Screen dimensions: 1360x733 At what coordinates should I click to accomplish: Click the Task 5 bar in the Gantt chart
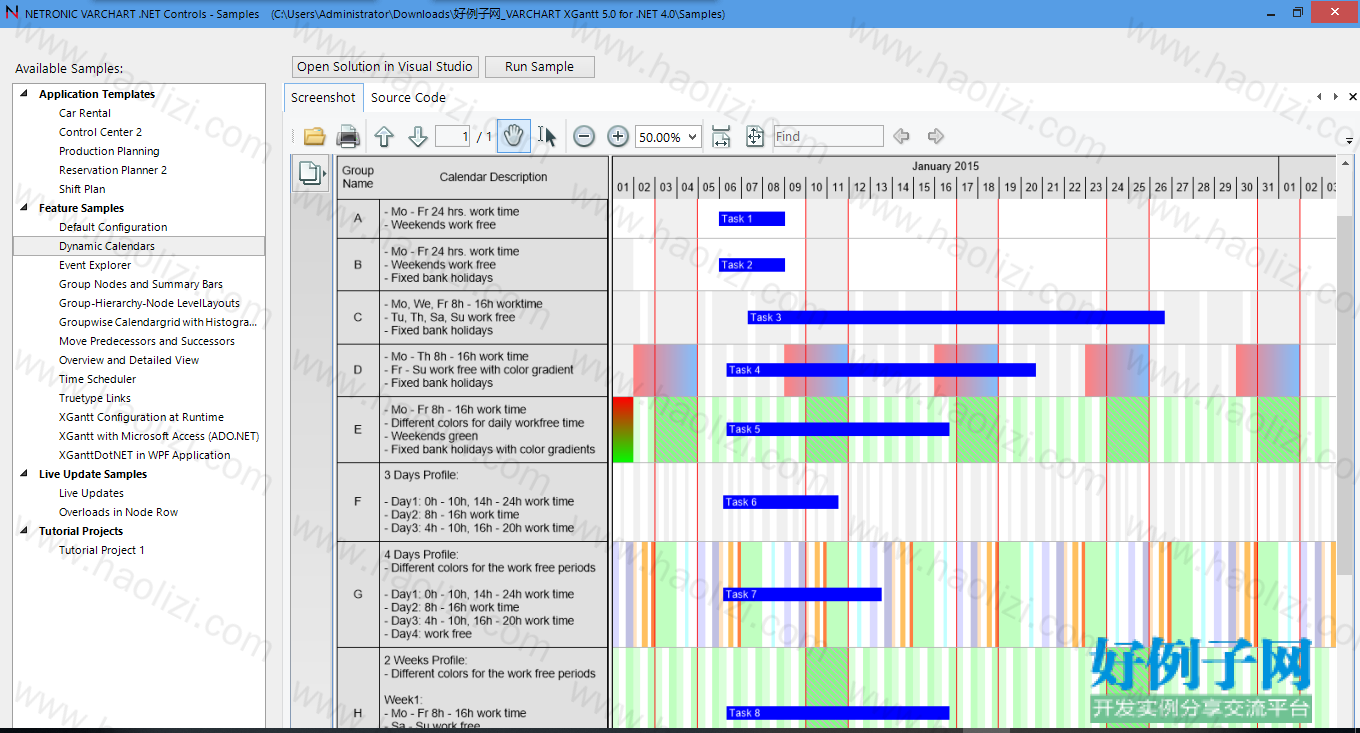838,429
